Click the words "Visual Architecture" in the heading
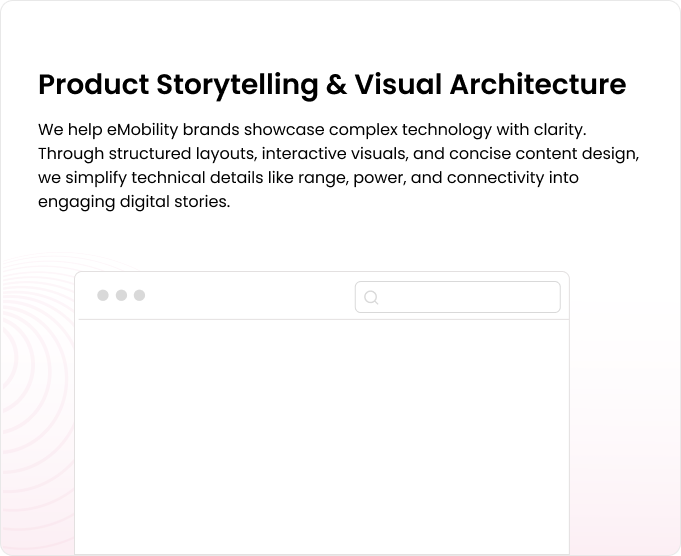Viewport: 681px width, 556px height. [x=489, y=85]
